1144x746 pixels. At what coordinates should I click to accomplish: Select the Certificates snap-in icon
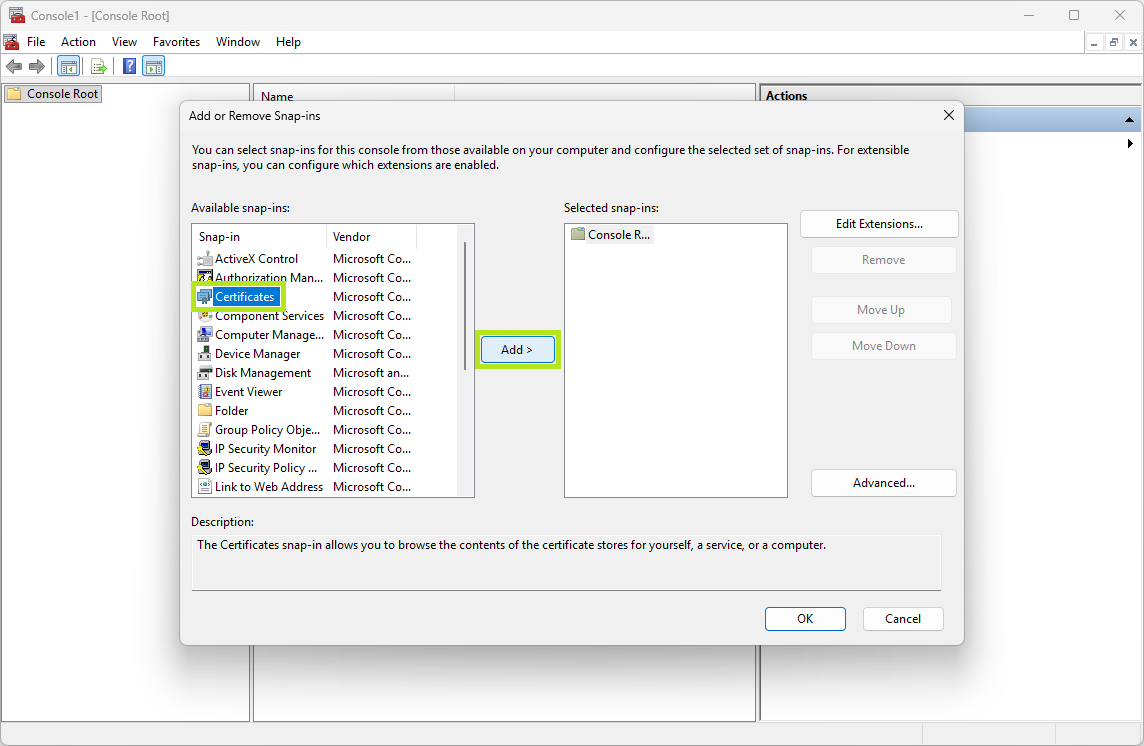[205, 296]
